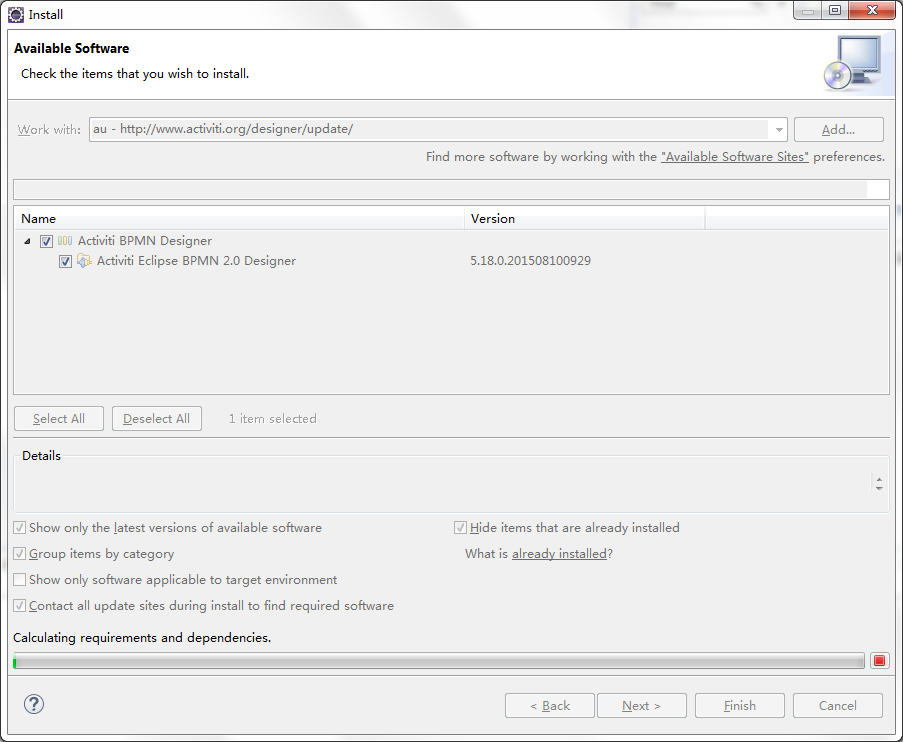Cancel the Install dialog
Screen dimensions: 903x742
pos(837,706)
